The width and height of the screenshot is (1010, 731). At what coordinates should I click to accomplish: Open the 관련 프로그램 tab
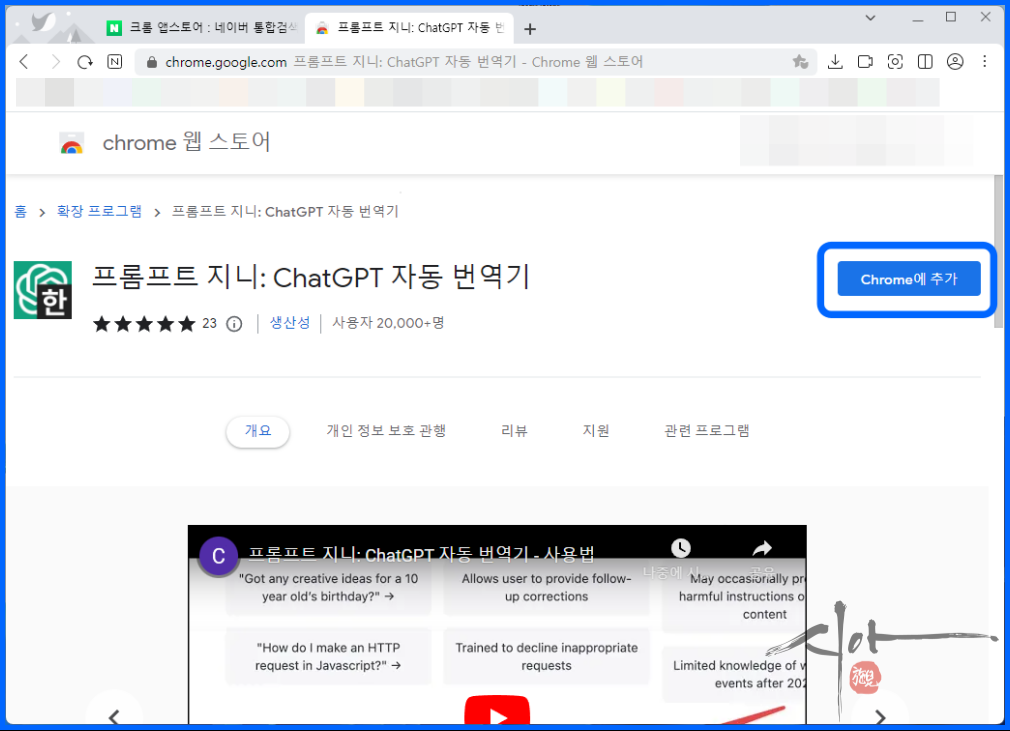click(707, 431)
